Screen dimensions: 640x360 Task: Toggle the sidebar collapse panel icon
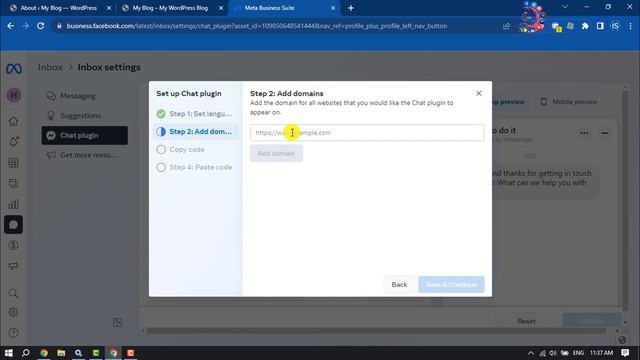pyautogui.click(x=117, y=322)
